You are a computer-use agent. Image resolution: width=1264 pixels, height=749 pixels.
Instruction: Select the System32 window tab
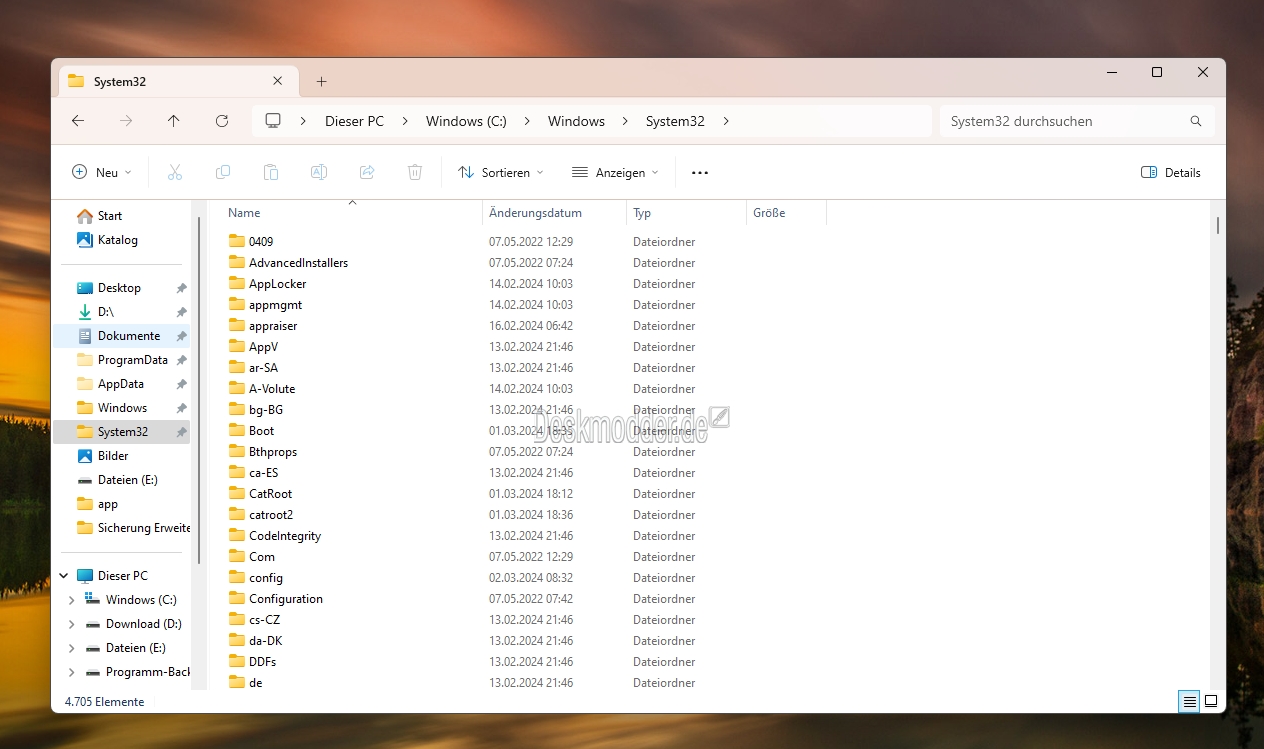pos(178,81)
